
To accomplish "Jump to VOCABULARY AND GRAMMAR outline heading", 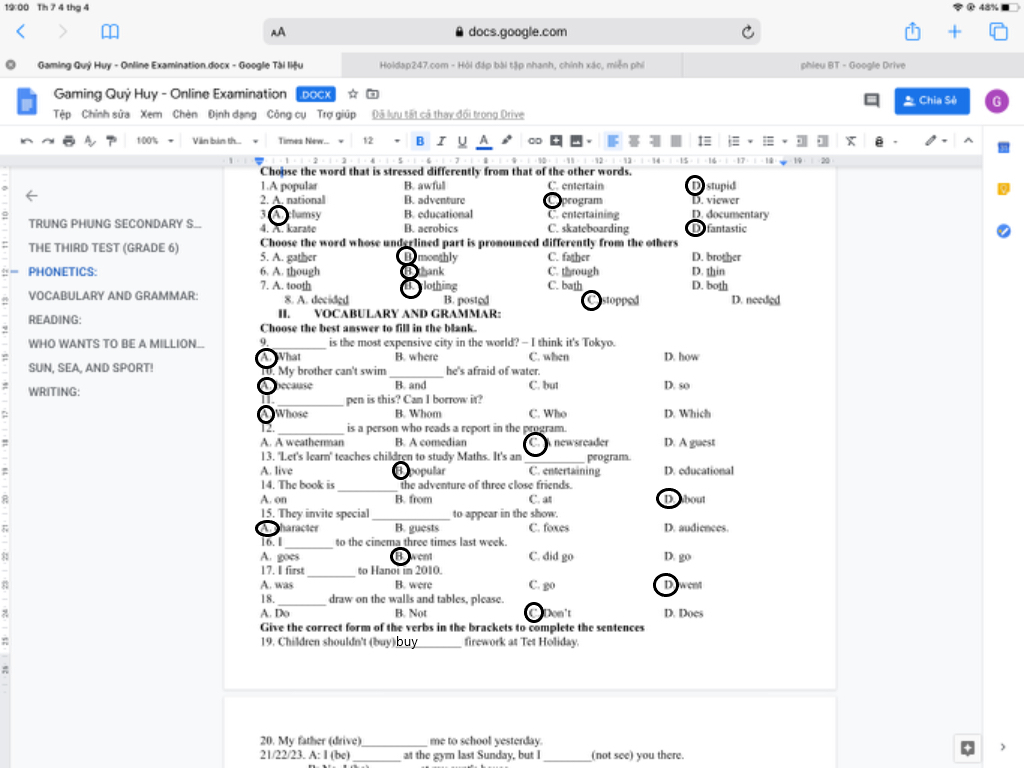I will click(x=113, y=296).
